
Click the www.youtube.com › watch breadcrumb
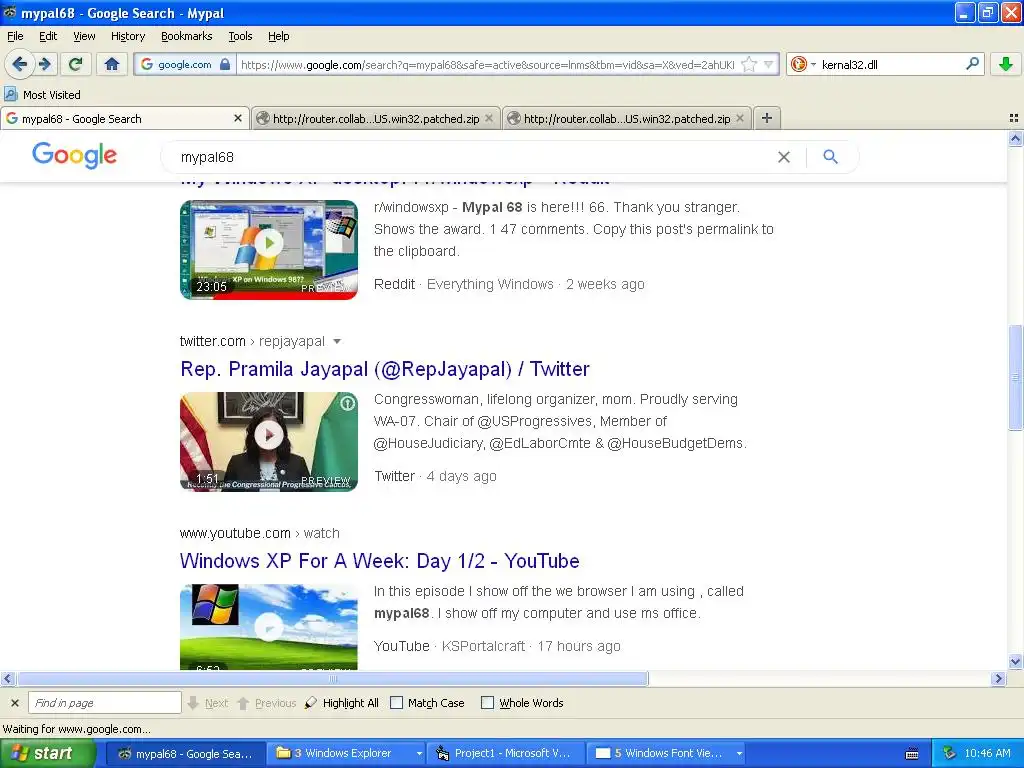[x=259, y=533]
